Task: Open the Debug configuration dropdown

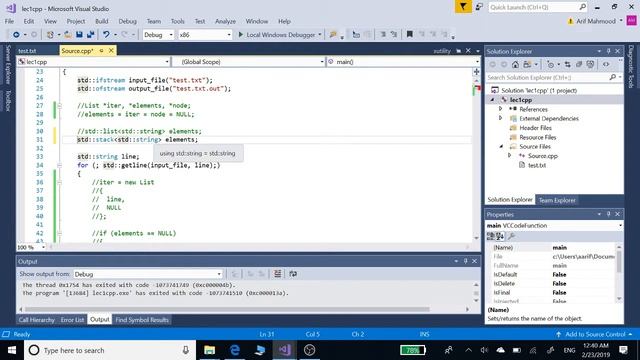Action: click(x=158, y=35)
